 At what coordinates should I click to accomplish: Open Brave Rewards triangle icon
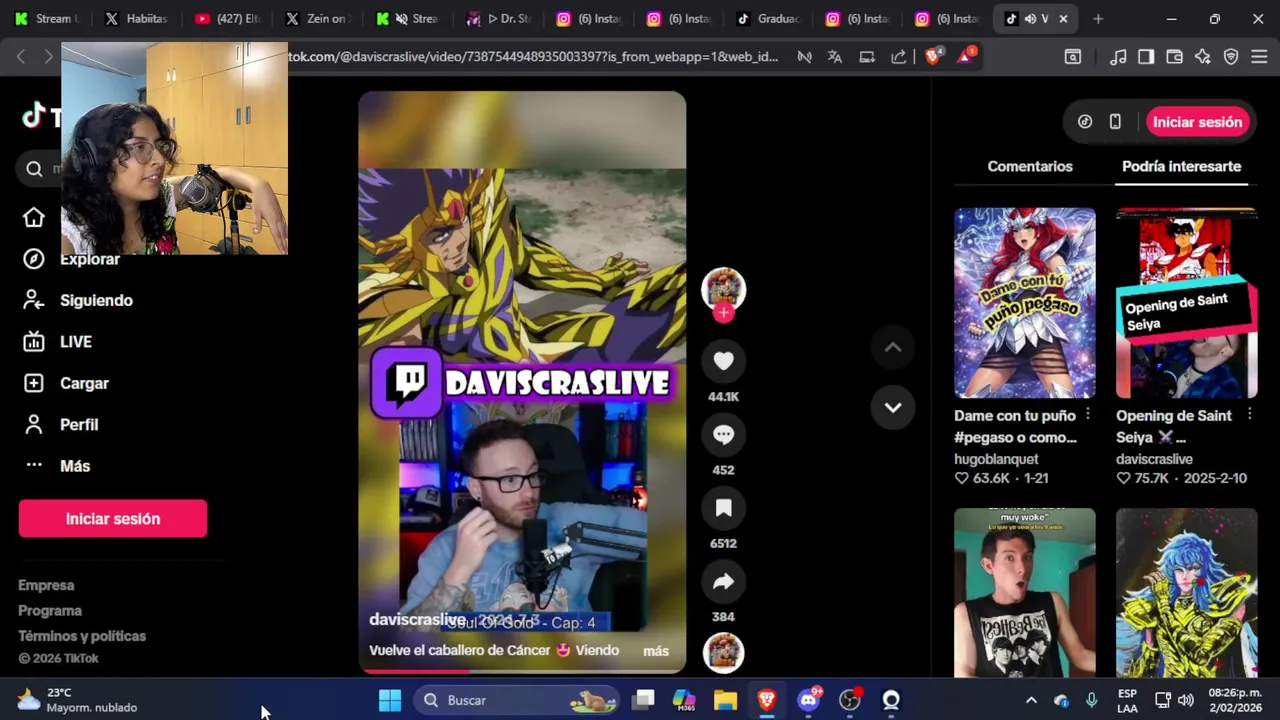click(965, 57)
